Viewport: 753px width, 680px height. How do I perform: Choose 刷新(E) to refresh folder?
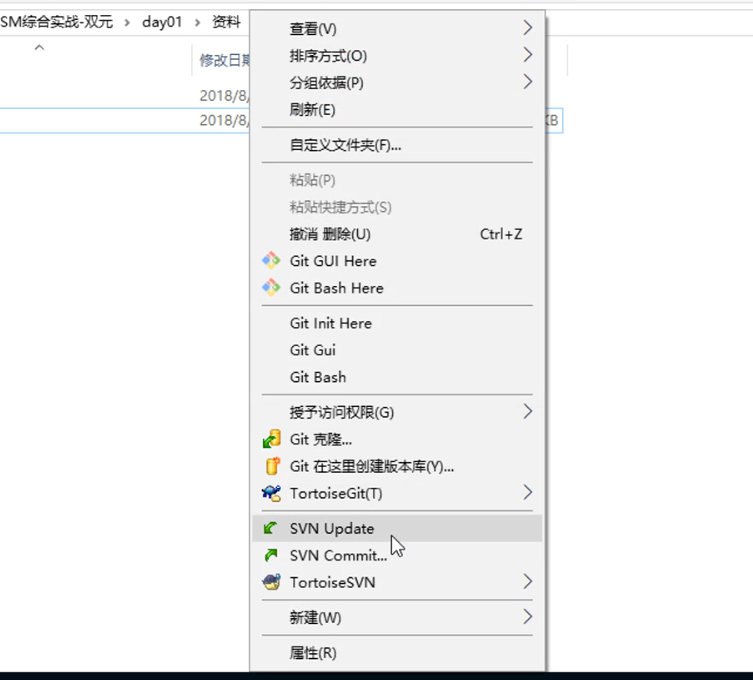397,109
